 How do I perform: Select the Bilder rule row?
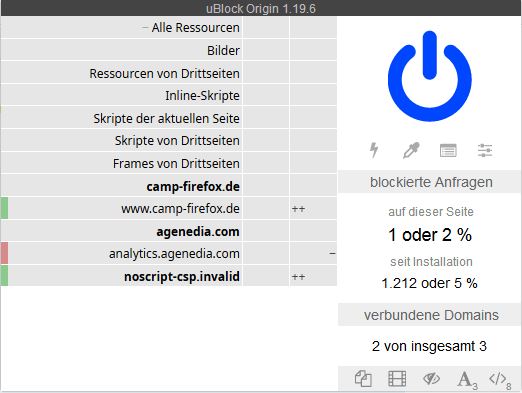122,50
